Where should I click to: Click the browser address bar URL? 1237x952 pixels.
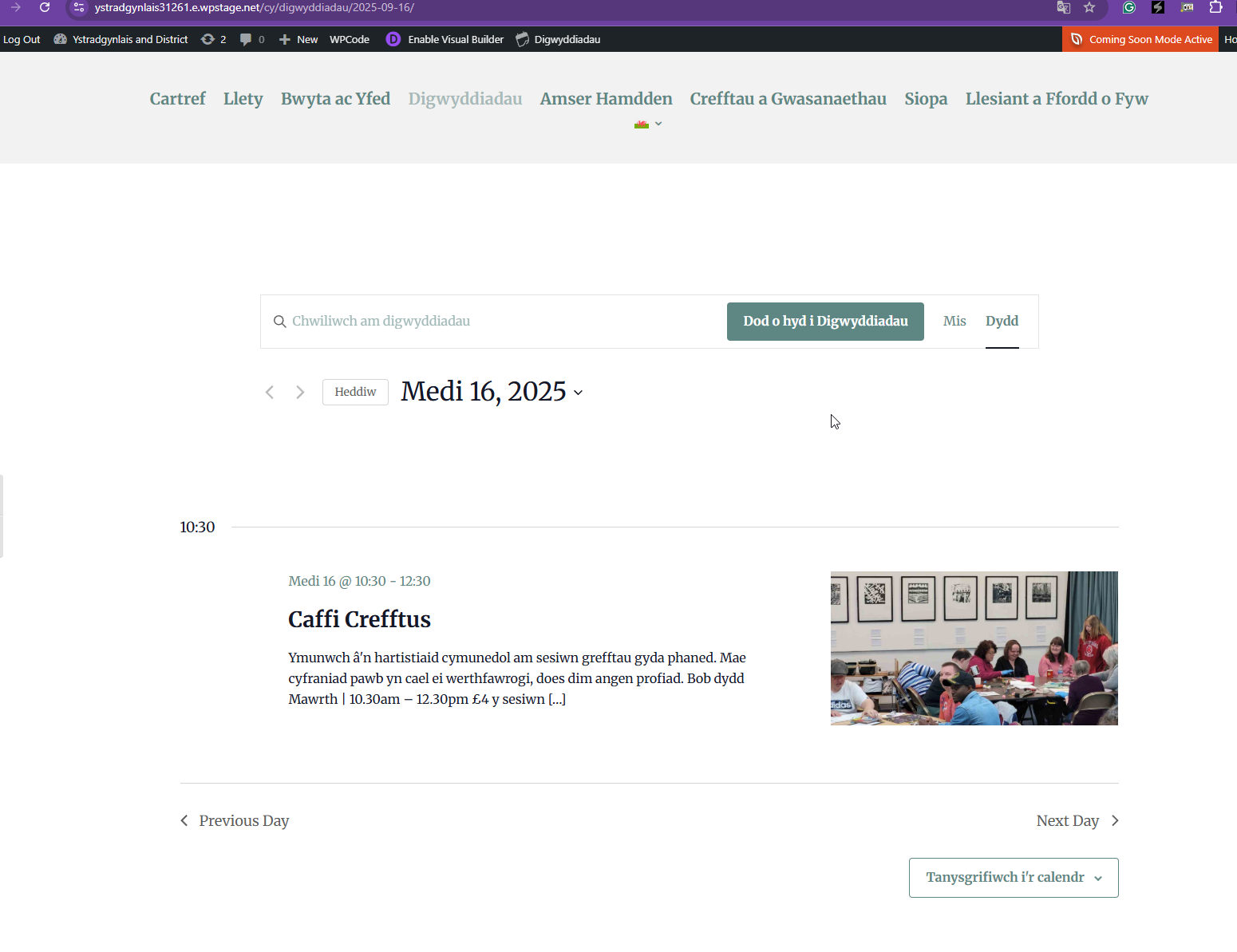pyautogui.click(x=254, y=7)
